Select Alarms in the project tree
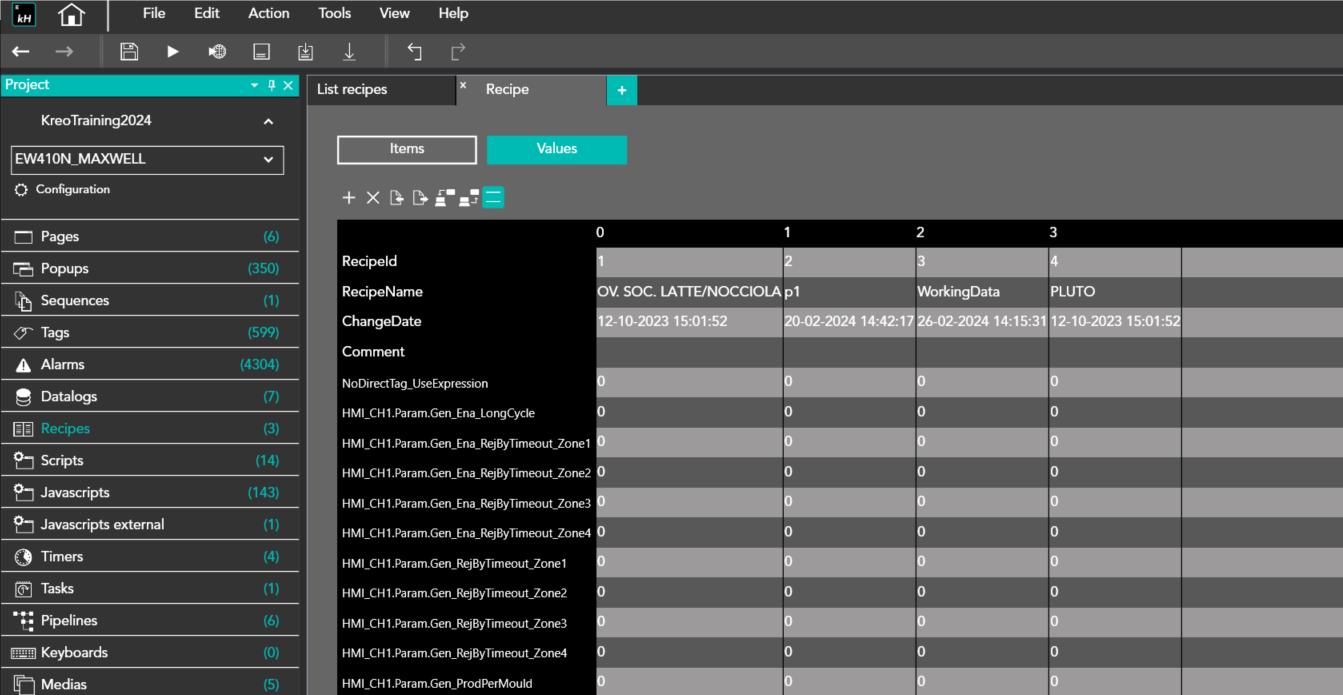Viewport: 1343px width, 695px height. [x=63, y=365]
